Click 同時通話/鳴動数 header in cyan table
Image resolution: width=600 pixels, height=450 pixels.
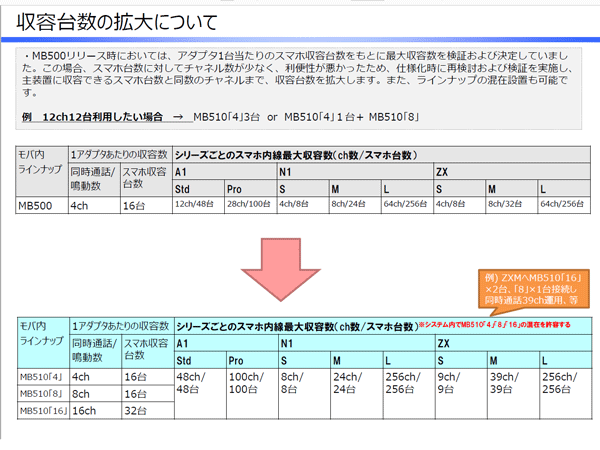(x=94, y=350)
